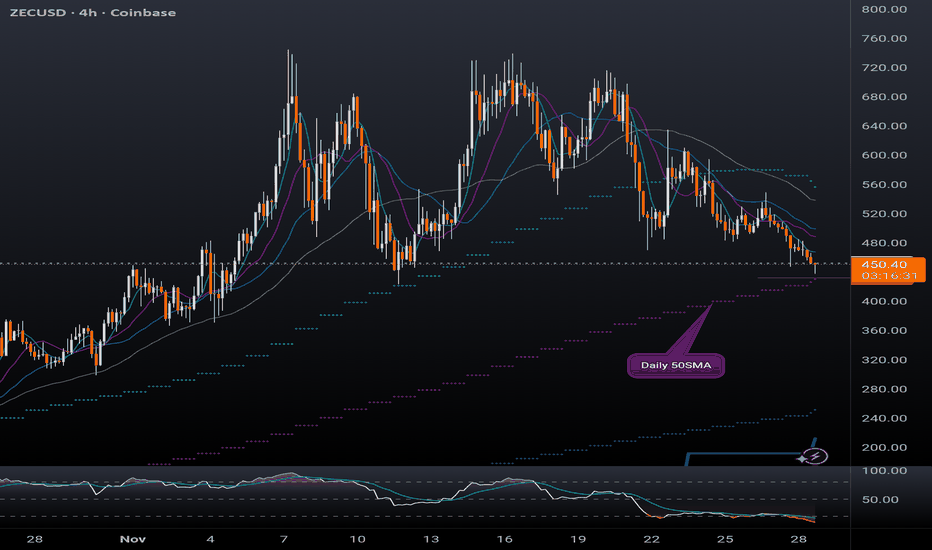Click the 600.00 label on the price axis
Image resolution: width=932 pixels, height=550 pixels.
point(883,156)
